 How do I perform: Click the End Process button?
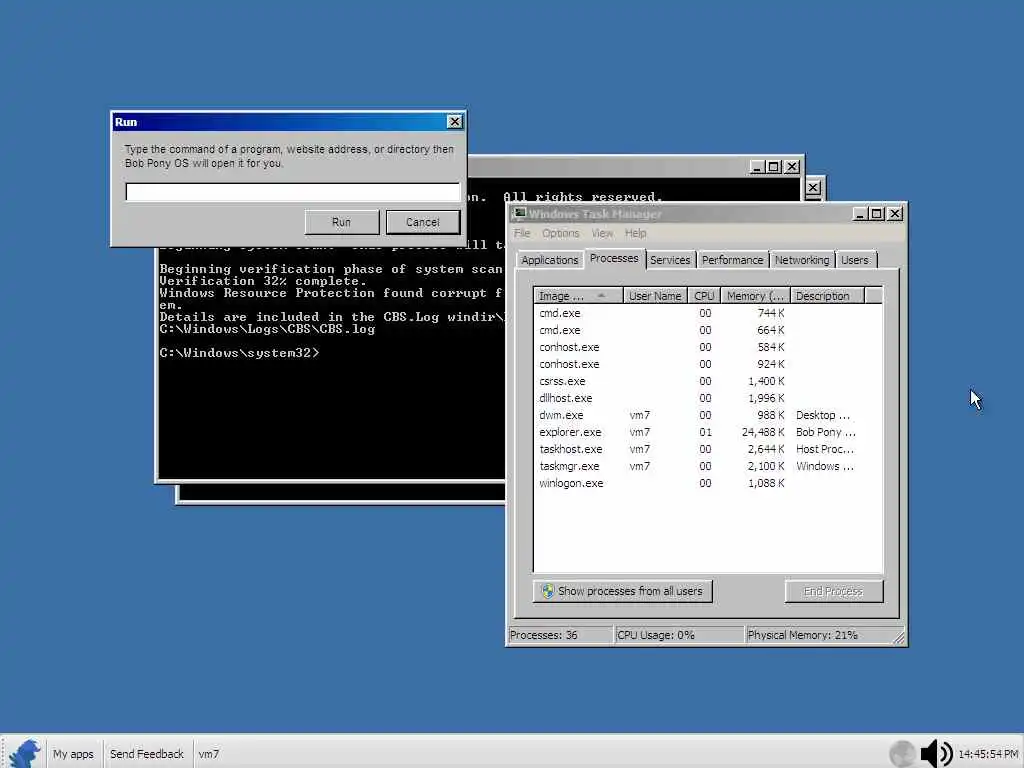tap(833, 591)
